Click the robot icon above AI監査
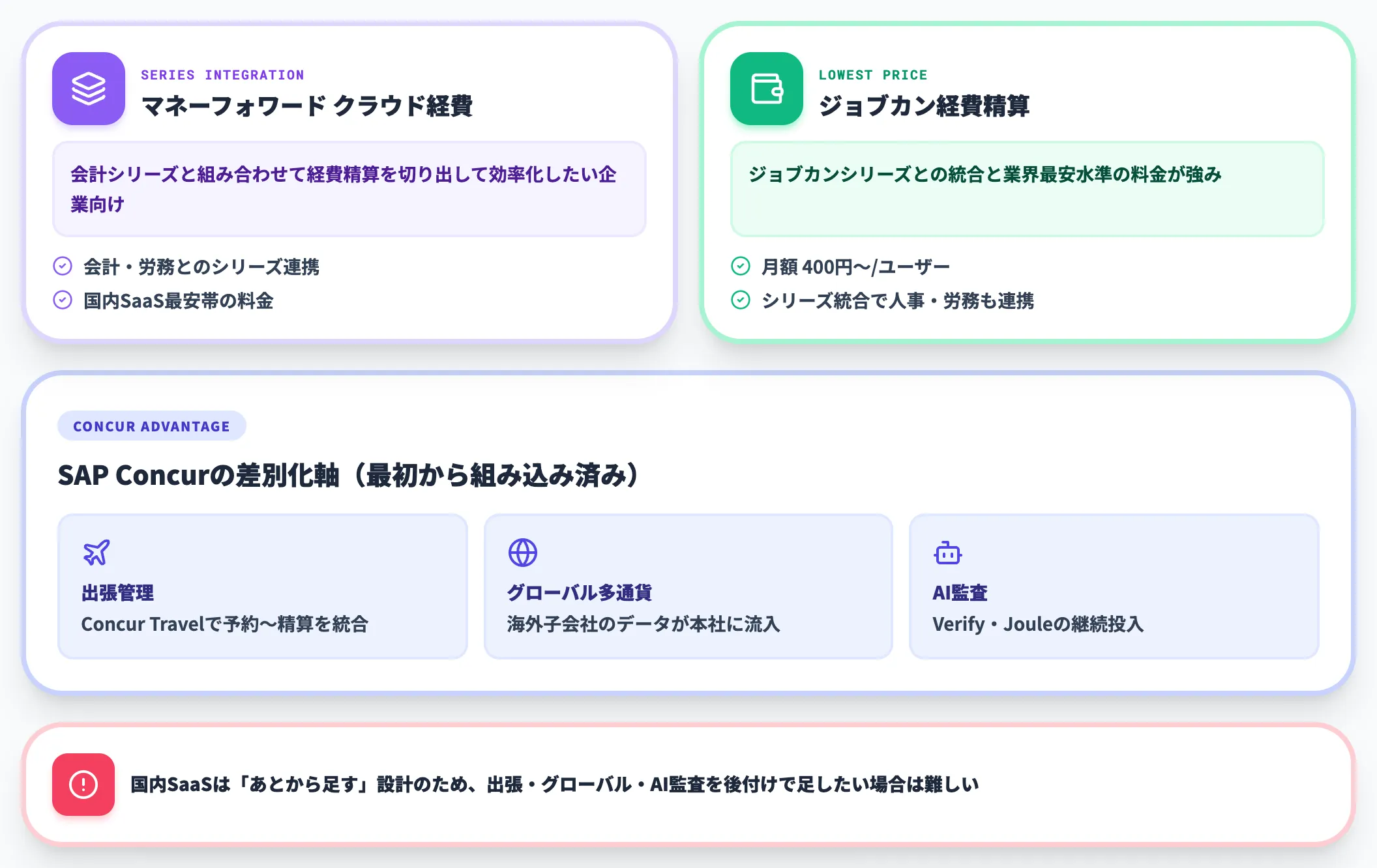1377x868 pixels. (948, 553)
